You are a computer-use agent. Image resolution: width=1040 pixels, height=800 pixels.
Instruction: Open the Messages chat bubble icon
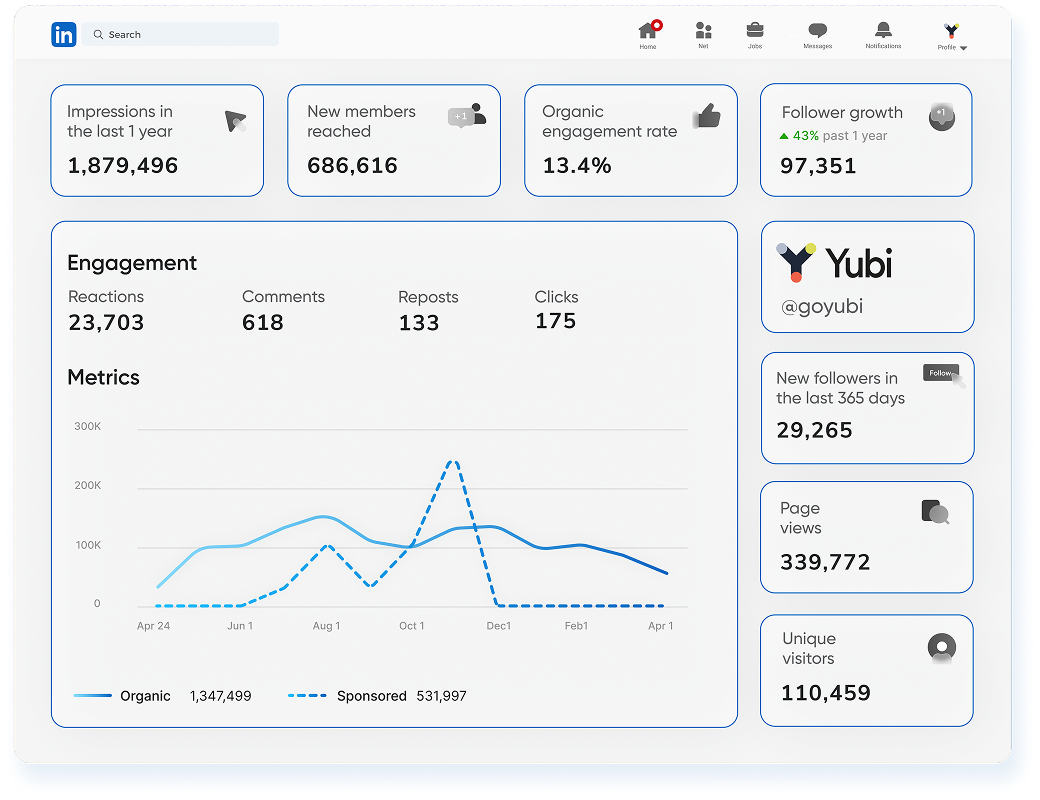(818, 31)
